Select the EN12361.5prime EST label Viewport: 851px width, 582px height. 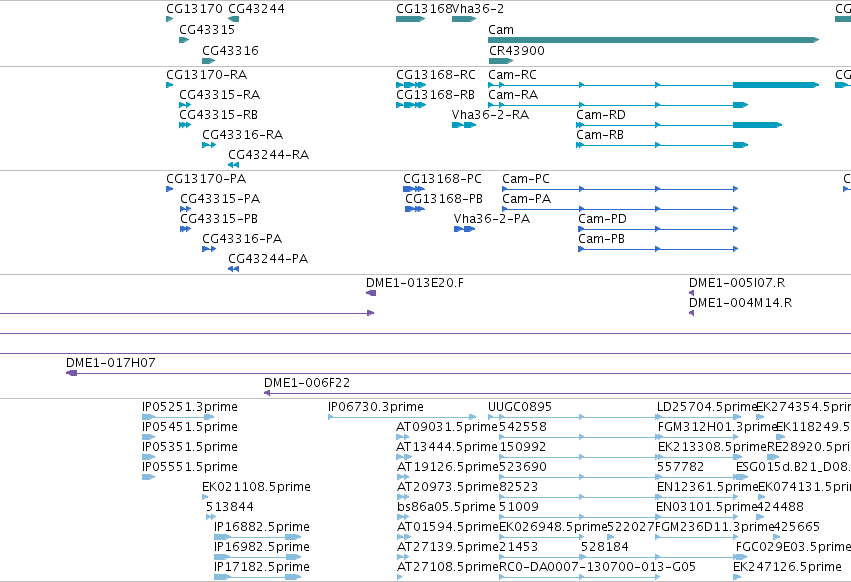(x=707, y=487)
